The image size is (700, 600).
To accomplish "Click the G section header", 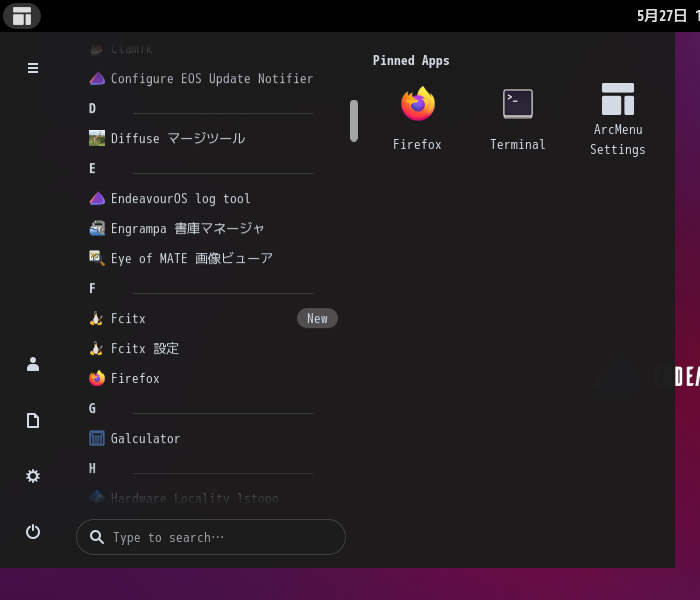I will point(92,408).
